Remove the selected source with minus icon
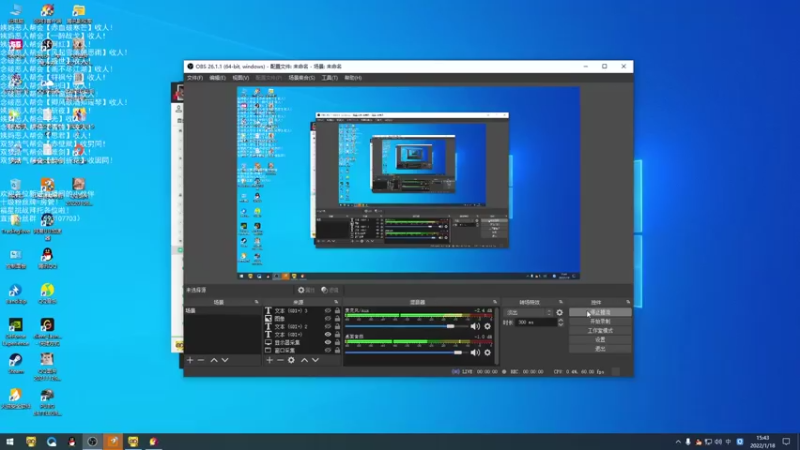 (x=280, y=360)
